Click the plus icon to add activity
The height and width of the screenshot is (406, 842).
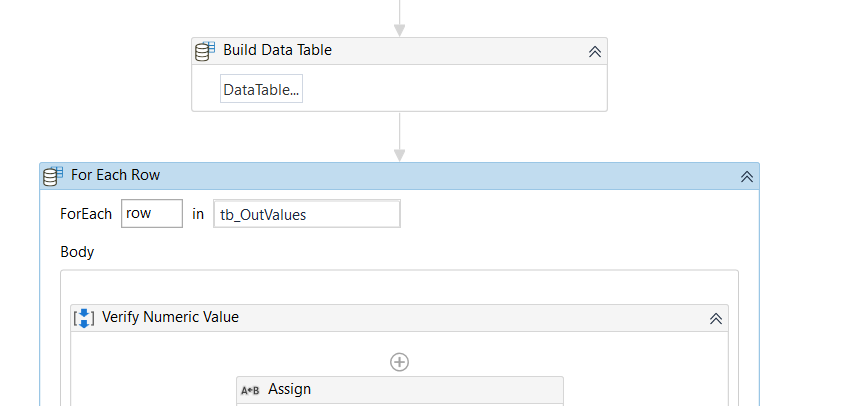399,362
